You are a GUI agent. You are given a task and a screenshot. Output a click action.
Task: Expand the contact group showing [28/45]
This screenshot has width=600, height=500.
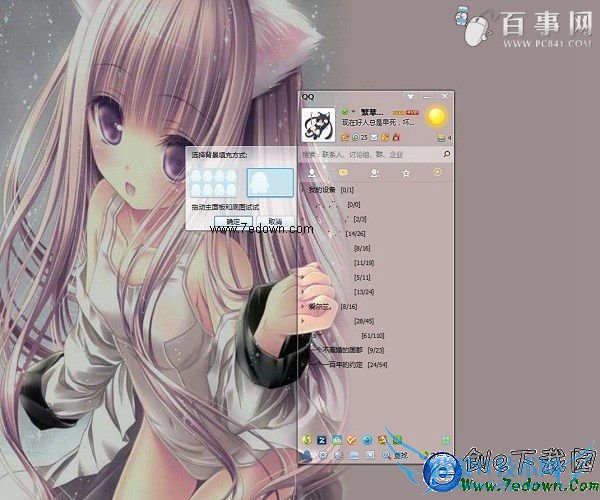(x=376, y=321)
